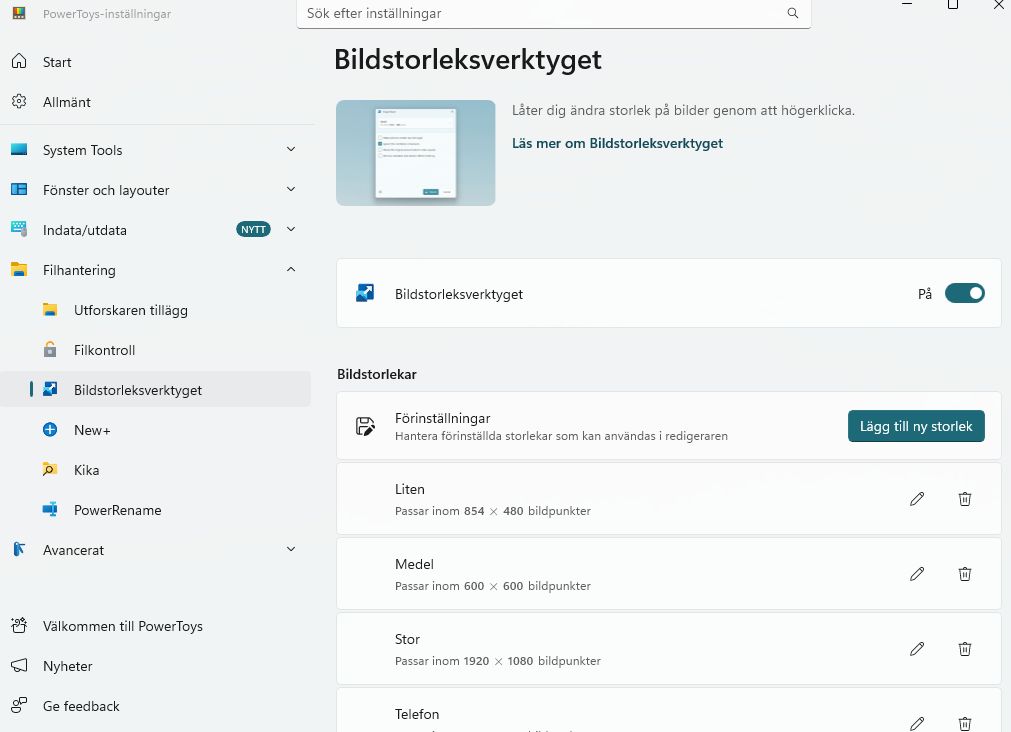Image resolution: width=1011 pixels, height=732 pixels.
Task: Click text Passar inom 600 × 600 bildpunkter
Action: tap(493, 586)
